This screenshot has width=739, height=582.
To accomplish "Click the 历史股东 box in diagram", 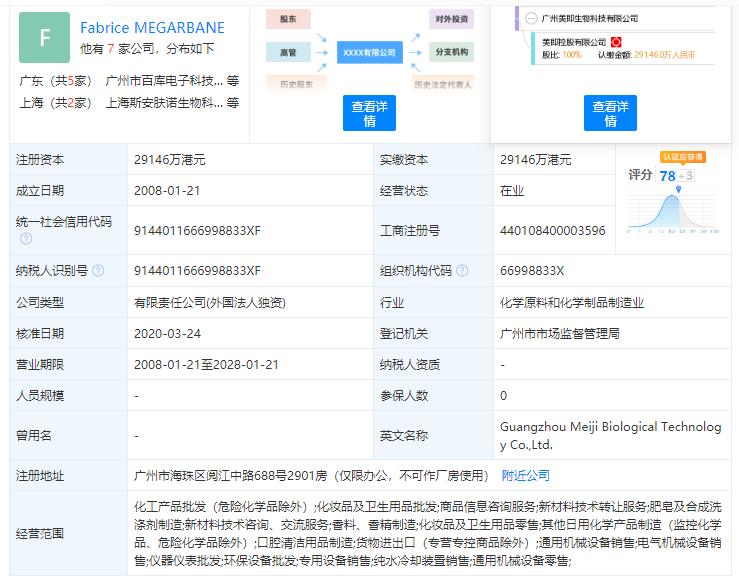I will [296, 84].
